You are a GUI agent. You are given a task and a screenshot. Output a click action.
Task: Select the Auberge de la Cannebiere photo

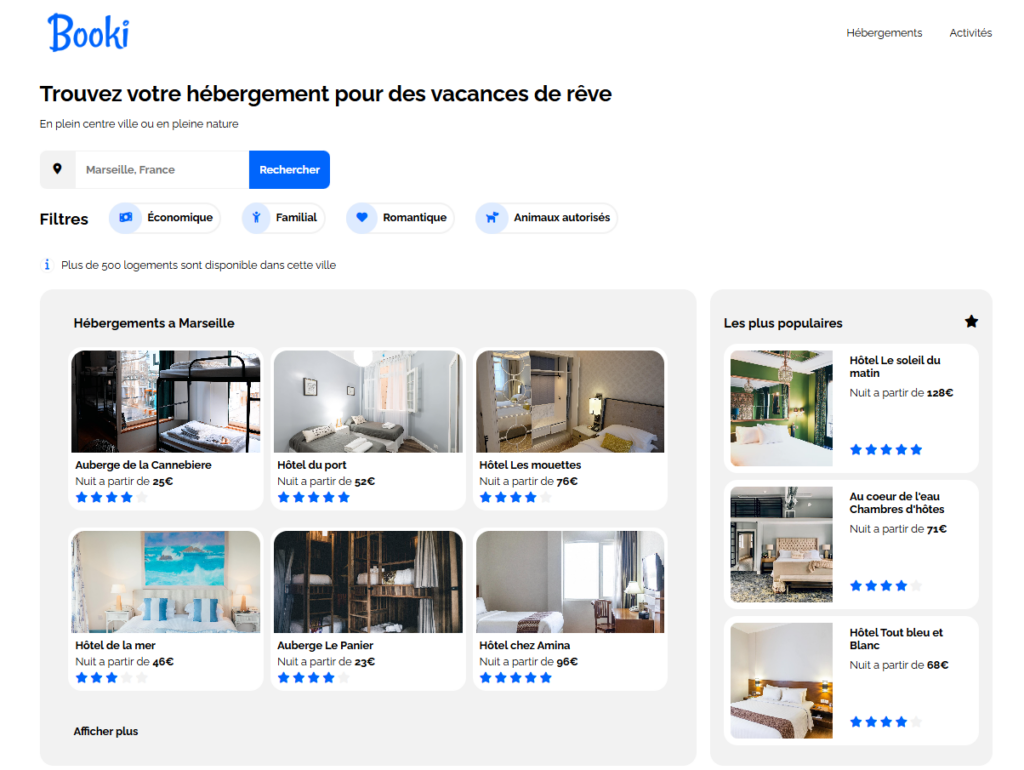tap(166, 401)
